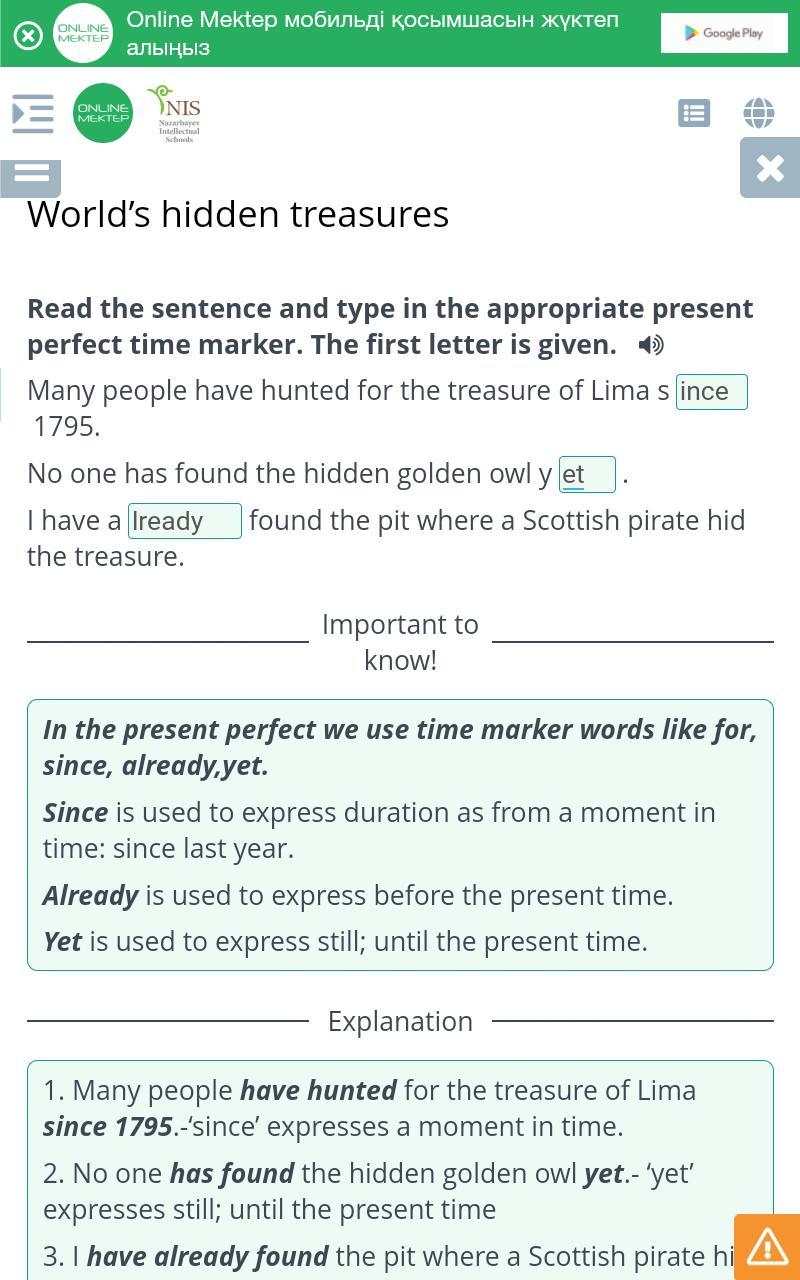This screenshot has height=1280, width=800.
Task: Close the lesson with the X button
Action: click(770, 168)
